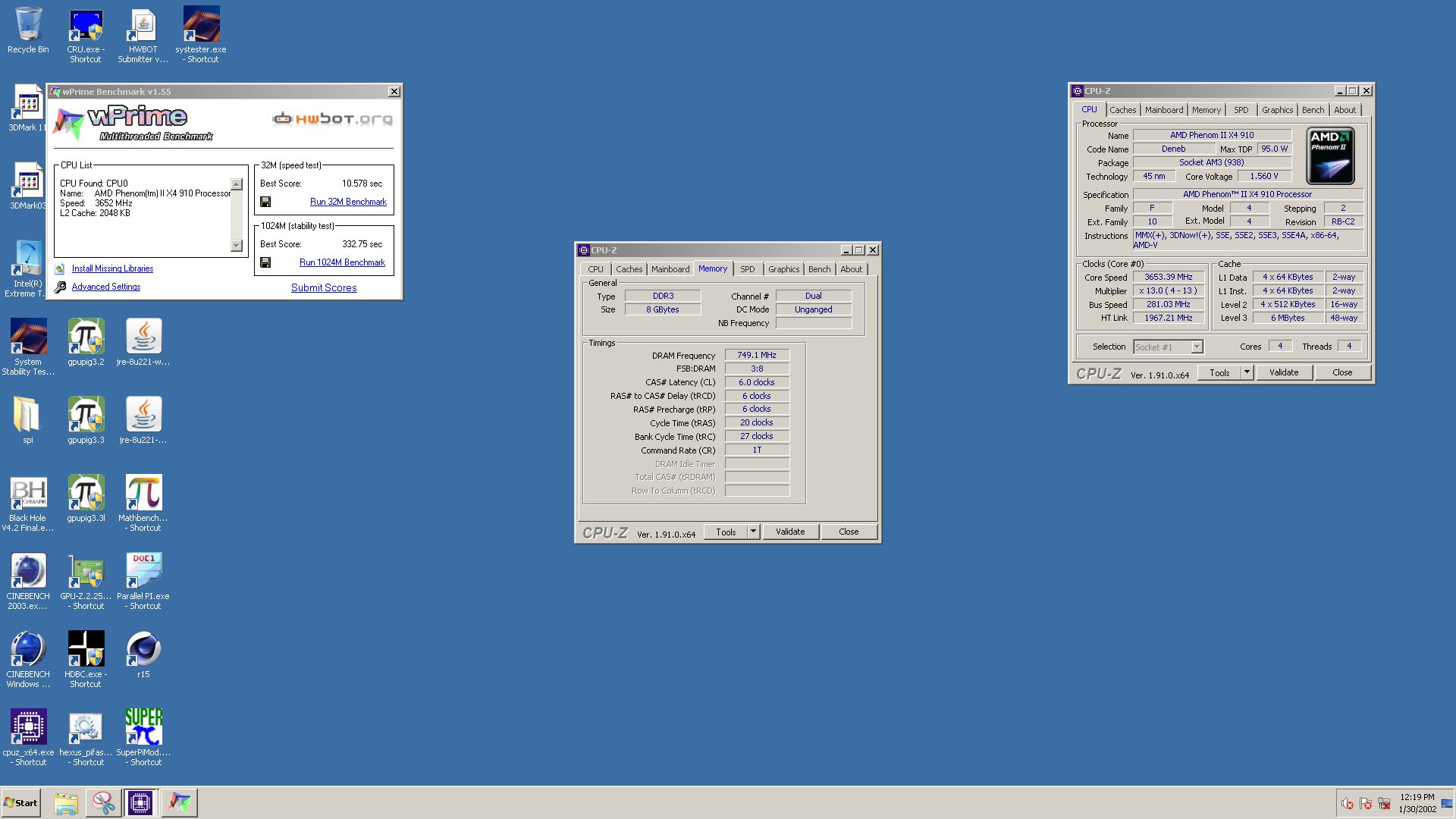1456x819 pixels.
Task: Open Black Hole V4.2 benchmark icon
Action: coord(28,504)
